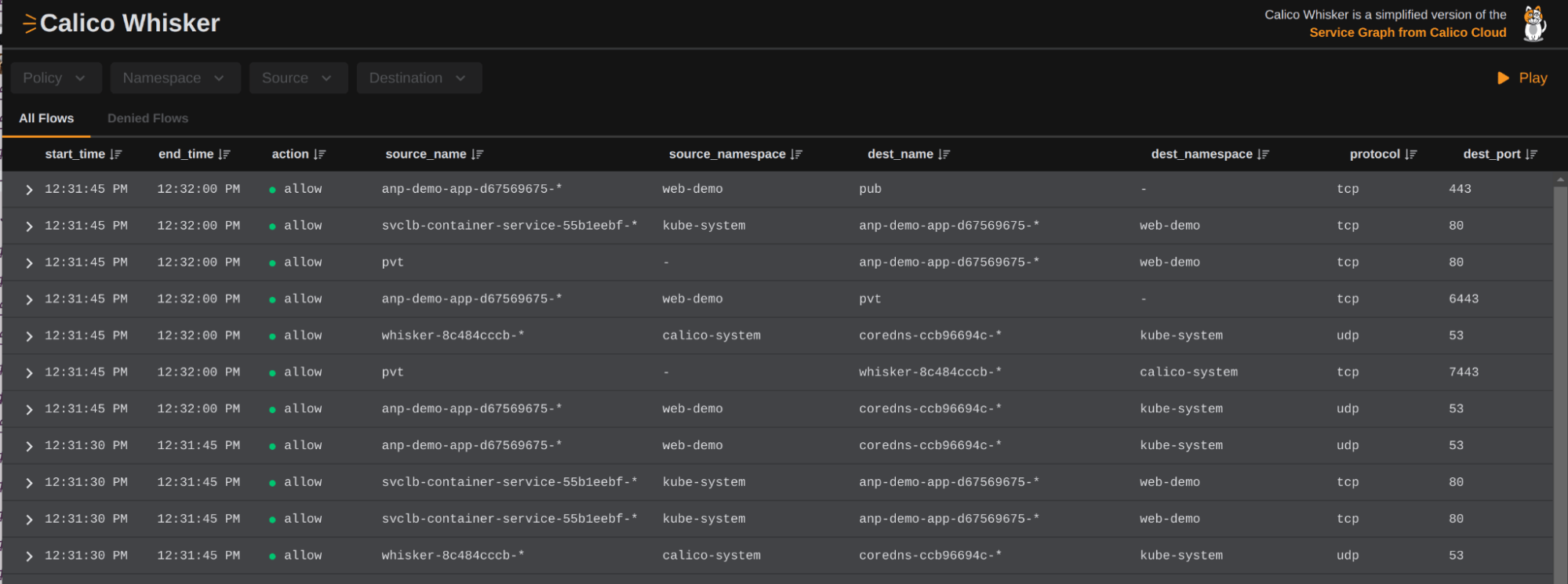Viewport: 1568px width, 584px height.
Task: Click the flows table vertical scrollbar
Action: click(x=1559, y=384)
